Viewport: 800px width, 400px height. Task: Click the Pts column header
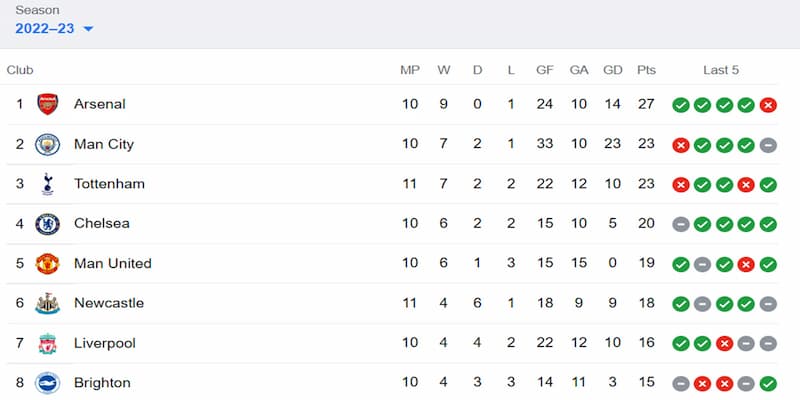coord(647,70)
